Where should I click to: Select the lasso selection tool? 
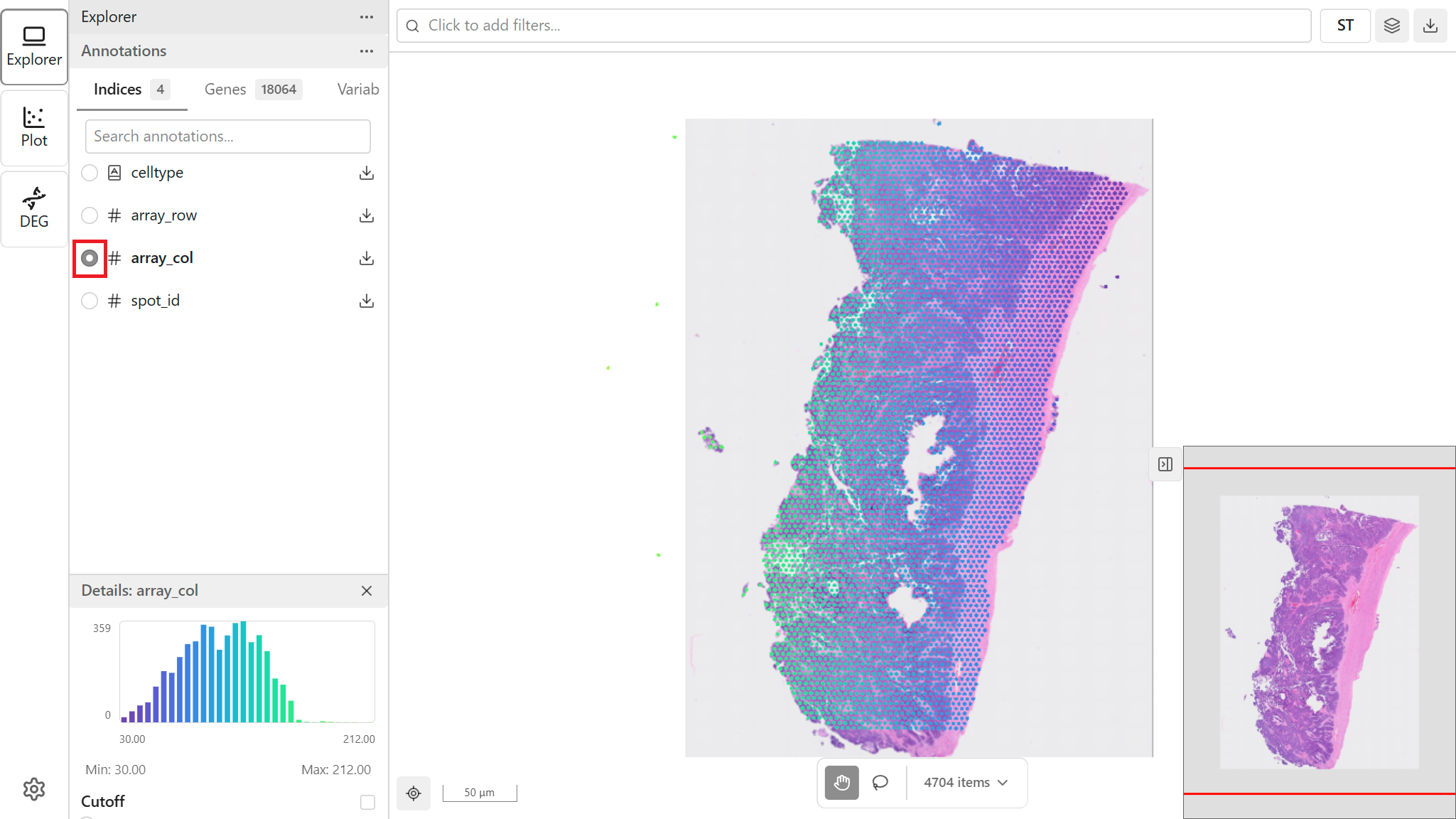tap(880, 782)
